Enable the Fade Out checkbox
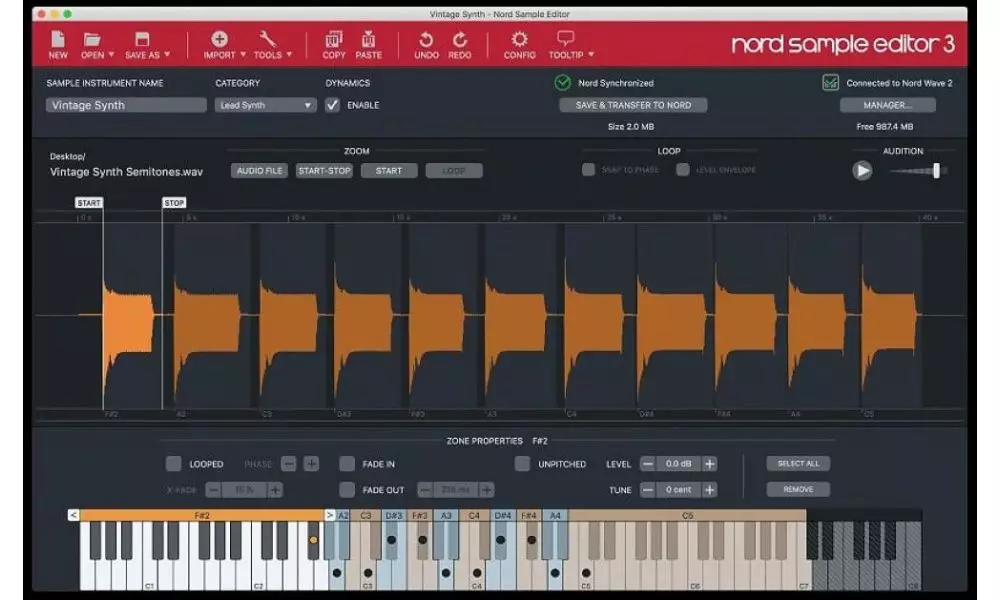This screenshot has width=1000, height=600. click(x=346, y=490)
